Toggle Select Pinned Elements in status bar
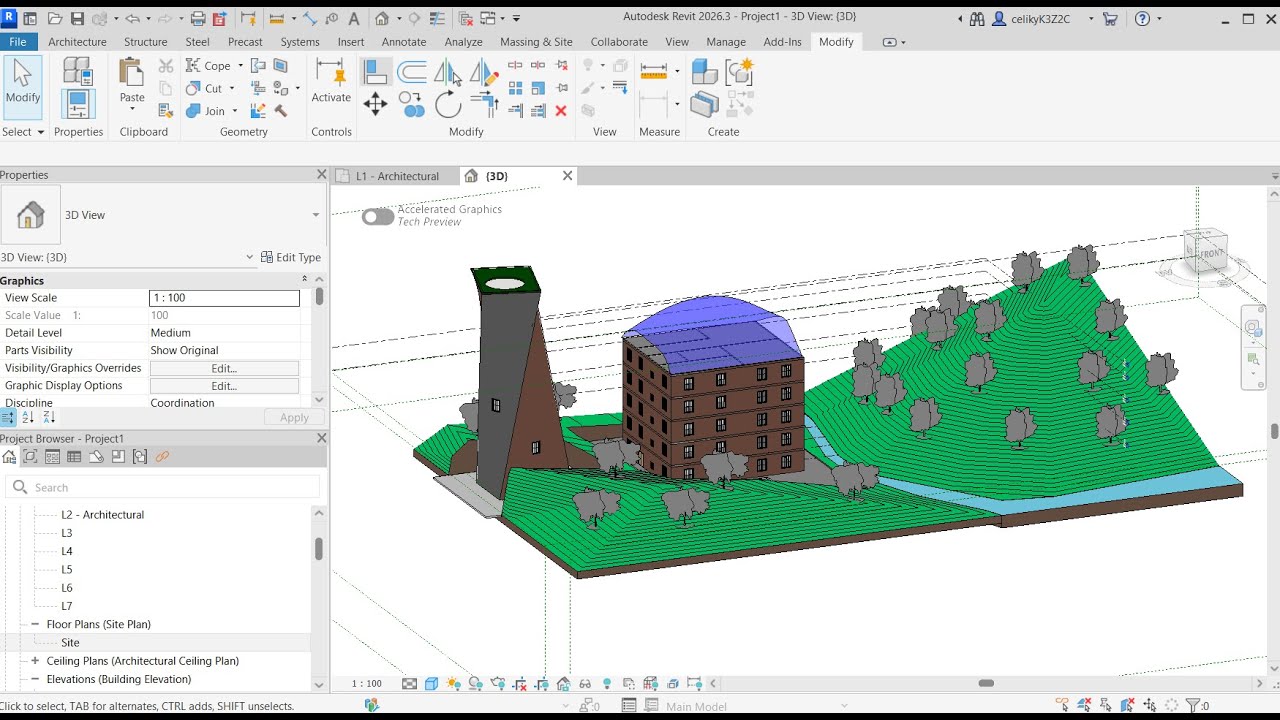 1105,705
